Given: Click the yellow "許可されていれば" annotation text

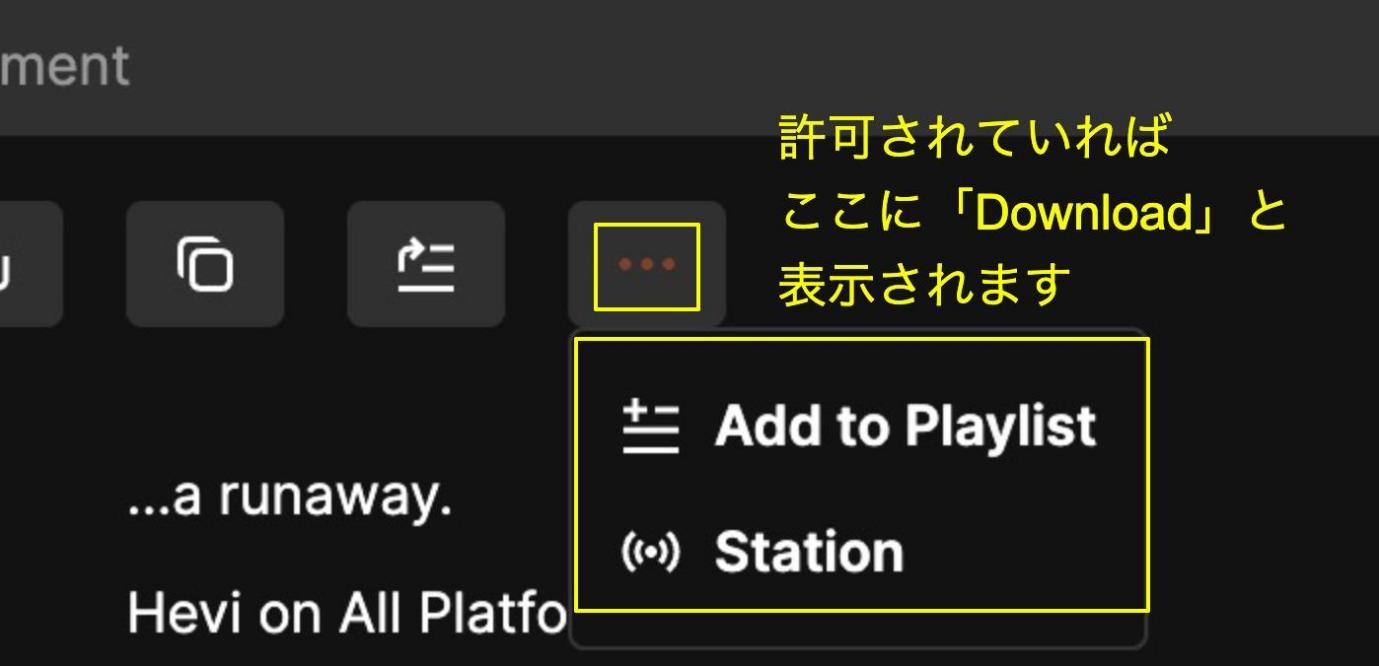Looking at the screenshot, I should coord(974,137).
